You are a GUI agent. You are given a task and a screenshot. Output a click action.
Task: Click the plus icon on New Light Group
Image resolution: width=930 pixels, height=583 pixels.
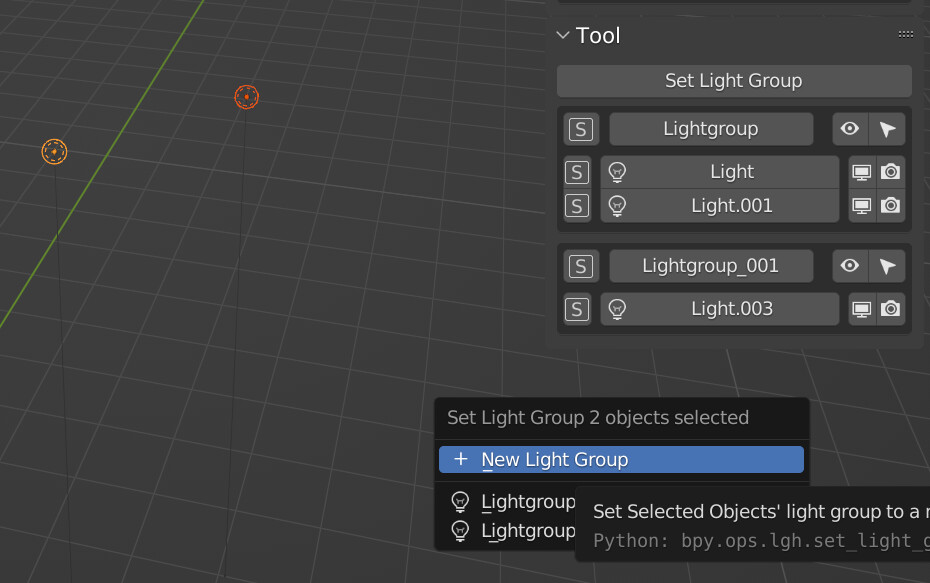460,459
